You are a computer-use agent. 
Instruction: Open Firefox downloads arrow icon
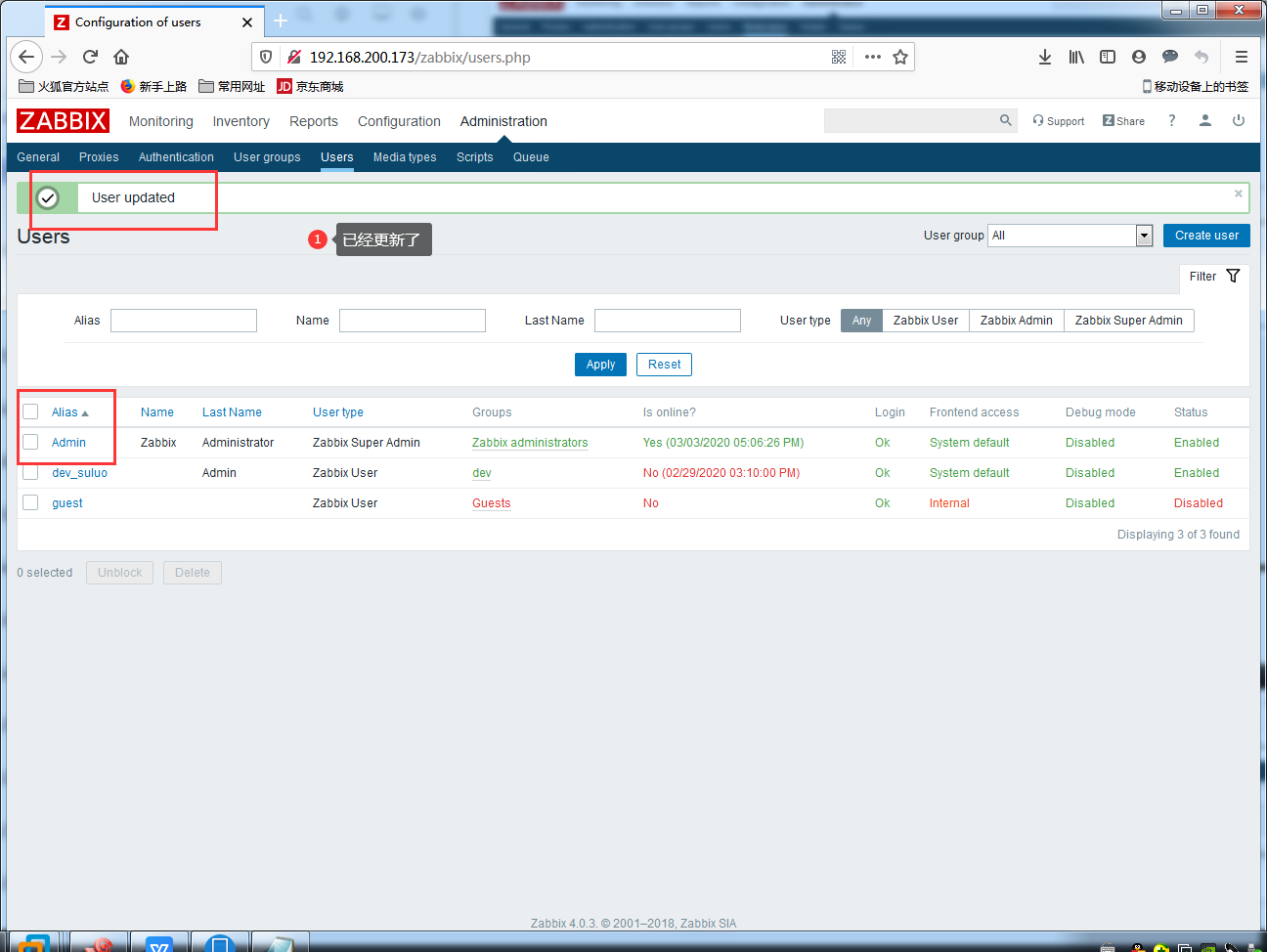1045,57
